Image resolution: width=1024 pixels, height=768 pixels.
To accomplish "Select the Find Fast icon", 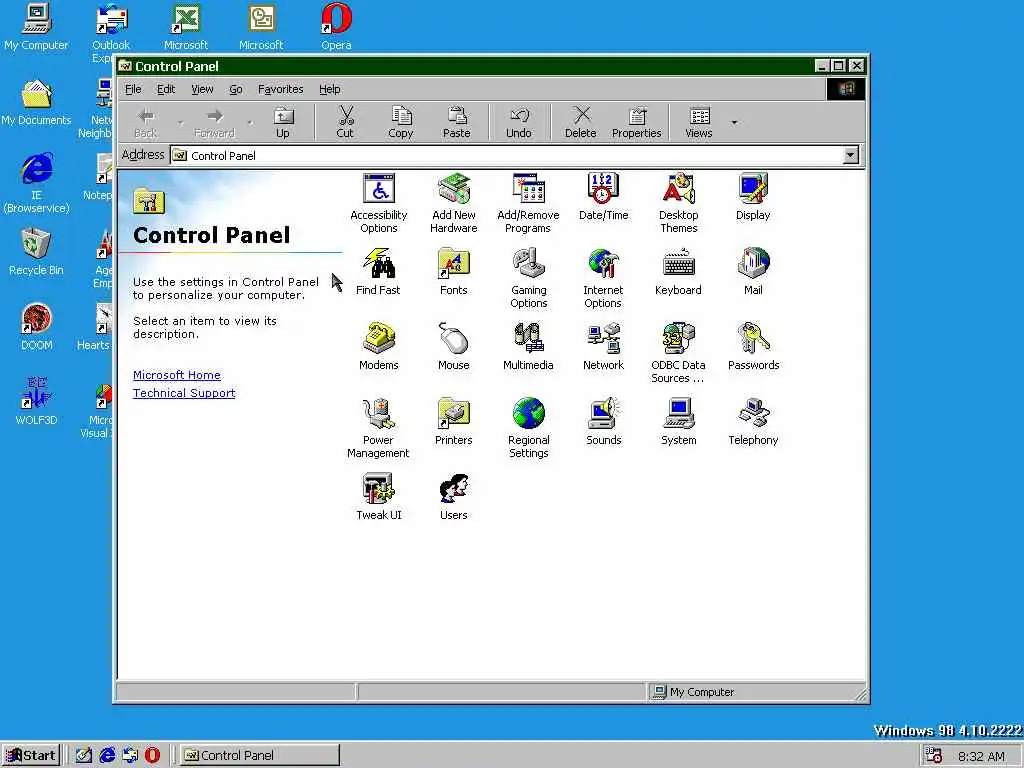I will click(x=378, y=272).
